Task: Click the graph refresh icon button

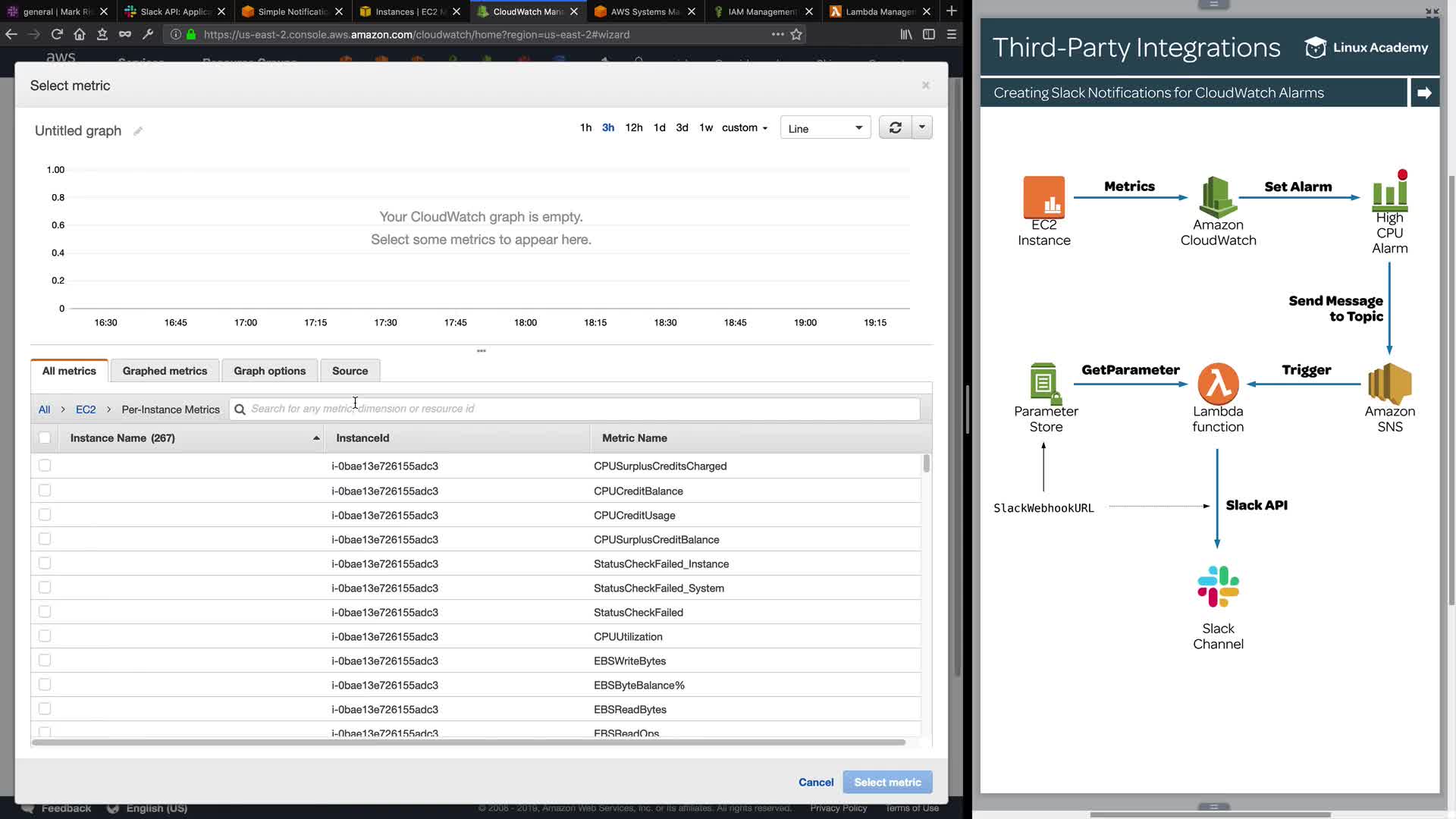Action: [x=895, y=127]
